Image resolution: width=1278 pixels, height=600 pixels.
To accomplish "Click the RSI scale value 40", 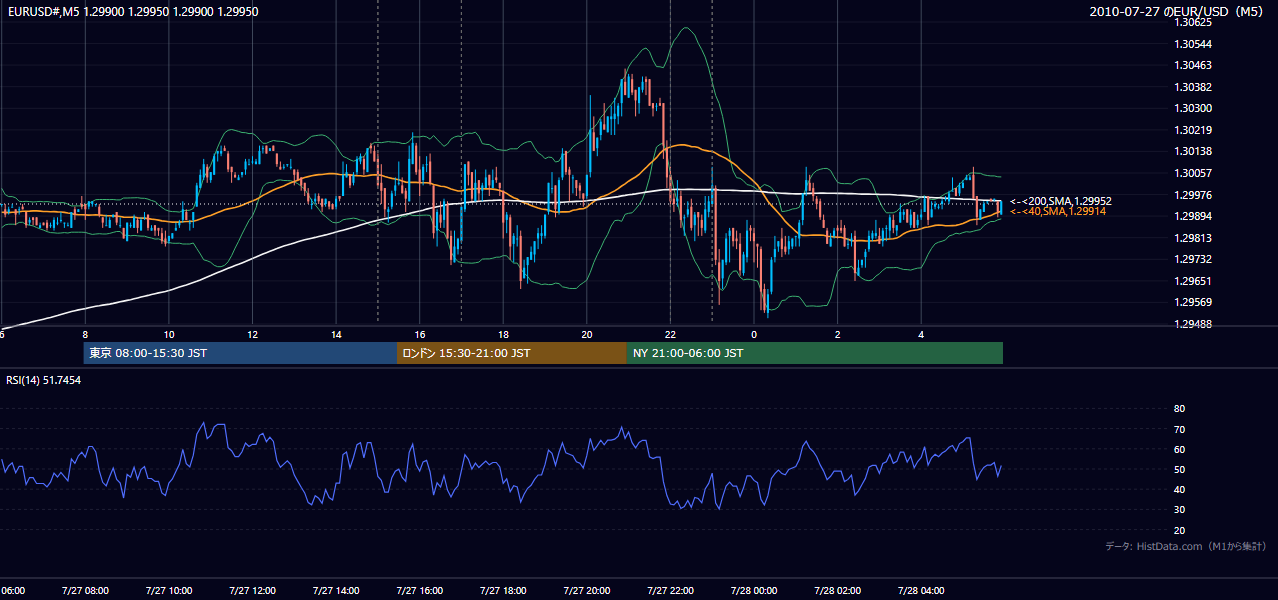I will pyautogui.click(x=1179, y=489).
